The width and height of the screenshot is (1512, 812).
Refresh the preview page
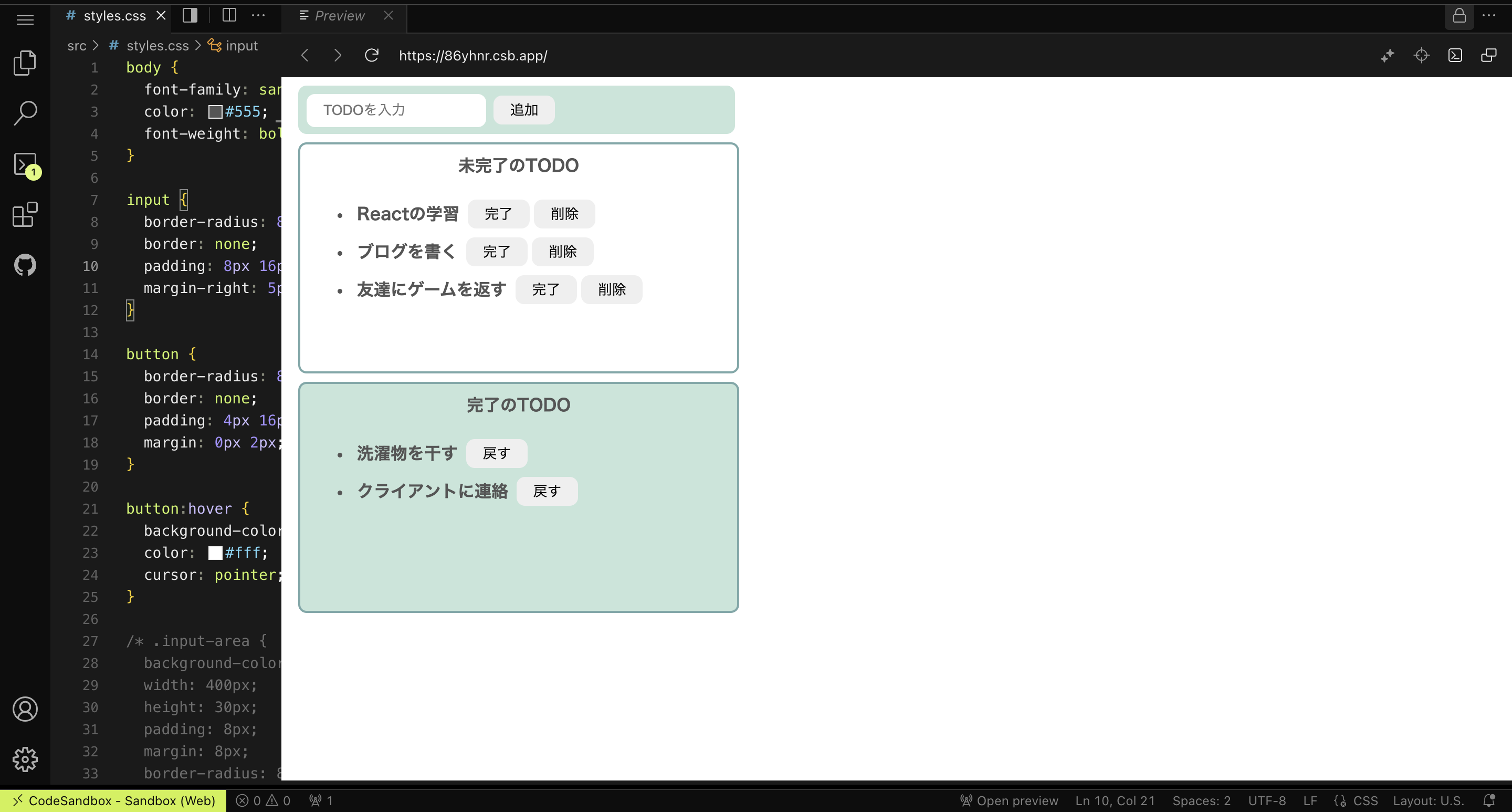[x=371, y=55]
